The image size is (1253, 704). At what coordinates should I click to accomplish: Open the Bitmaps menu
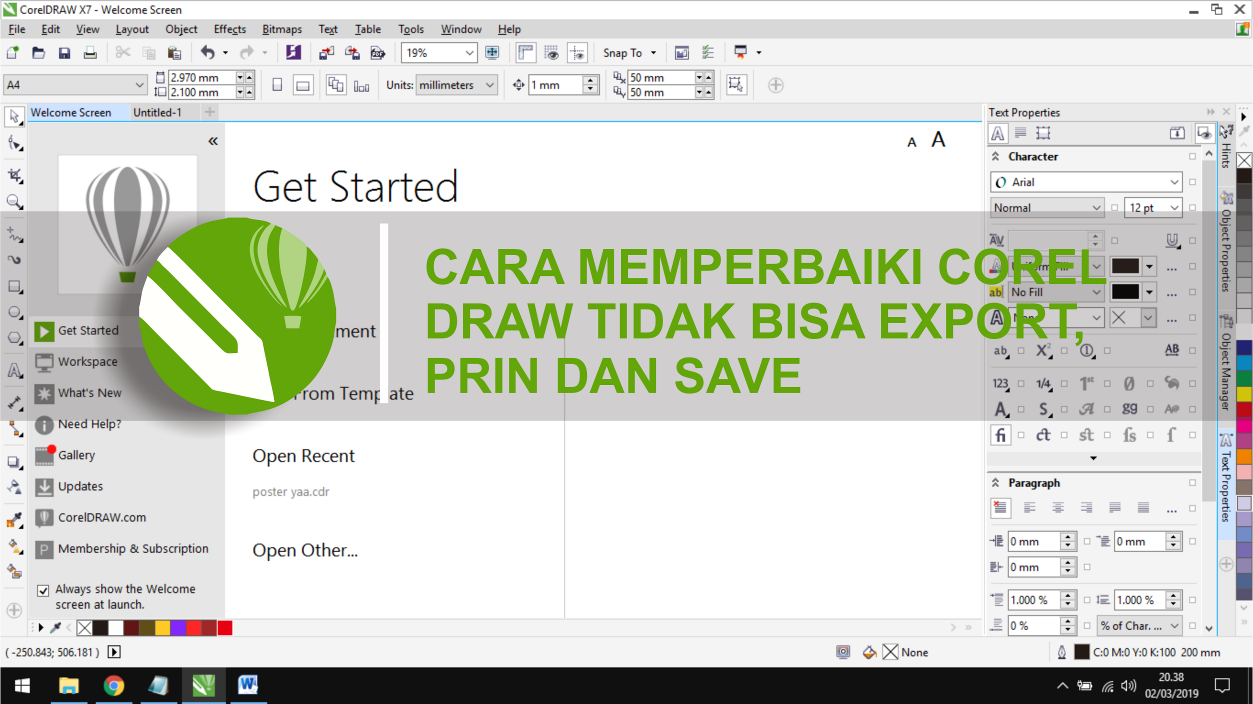pyautogui.click(x=282, y=29)
